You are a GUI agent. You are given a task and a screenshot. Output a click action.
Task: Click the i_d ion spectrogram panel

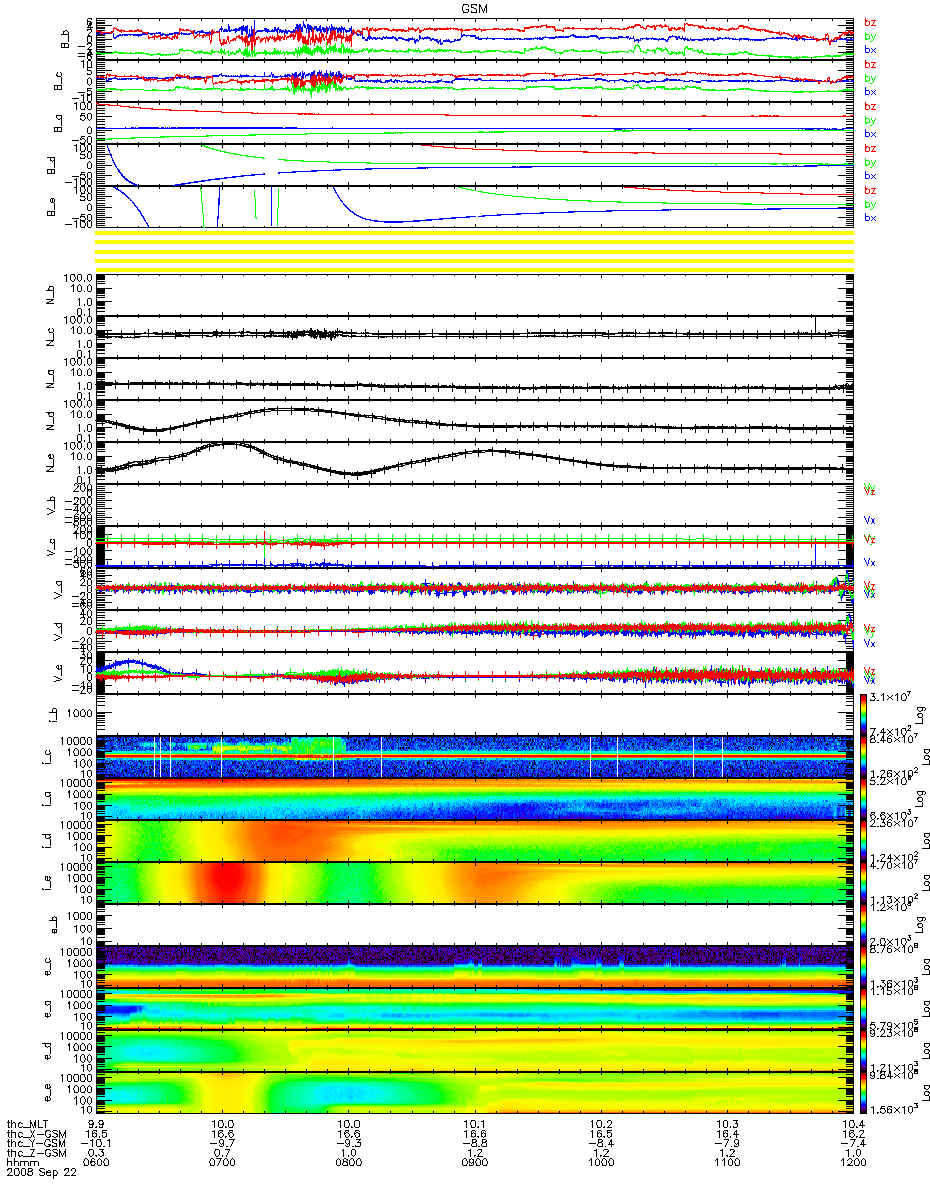[475, 840]
